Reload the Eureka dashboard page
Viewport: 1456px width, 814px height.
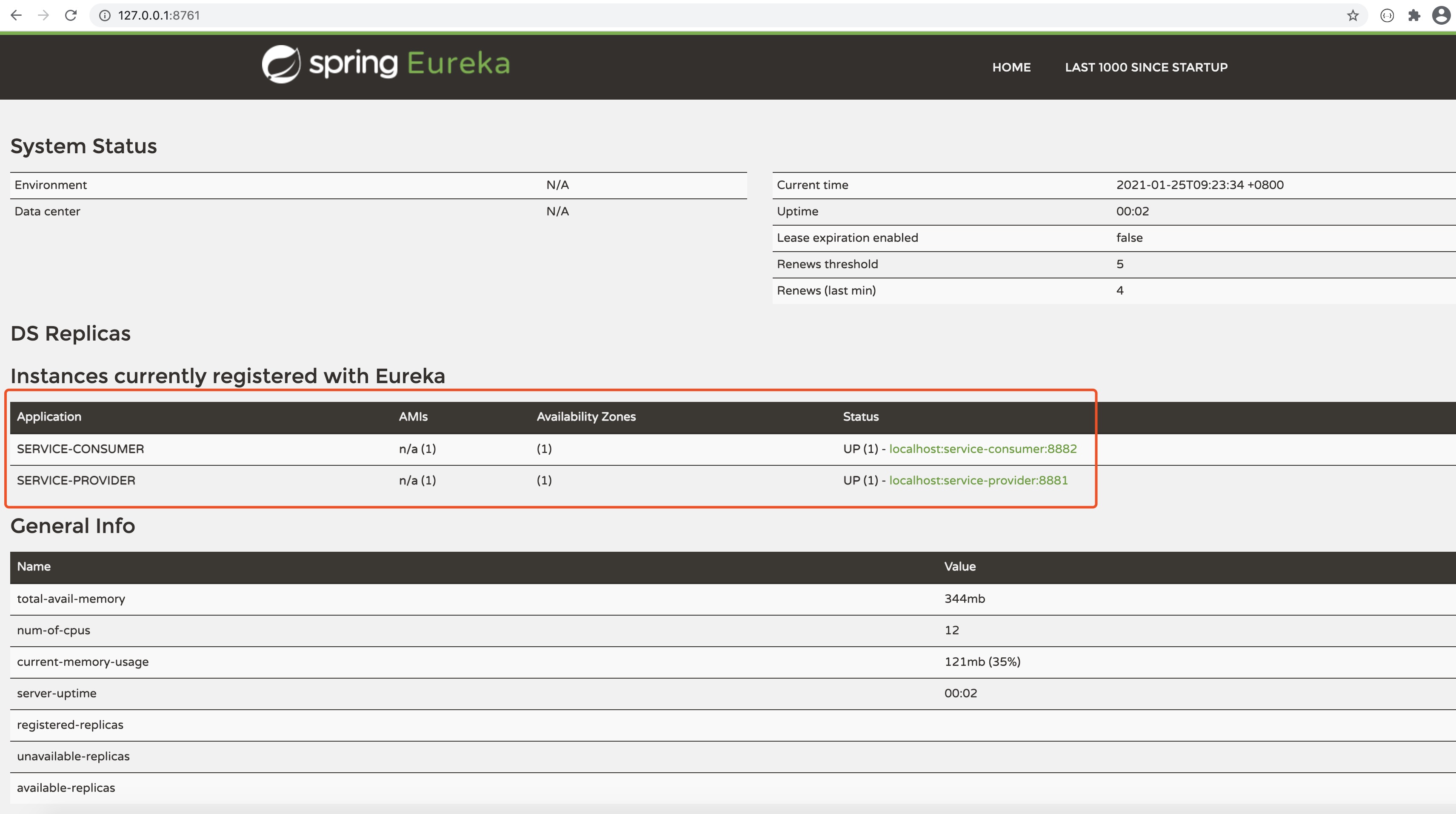(71, 15)
